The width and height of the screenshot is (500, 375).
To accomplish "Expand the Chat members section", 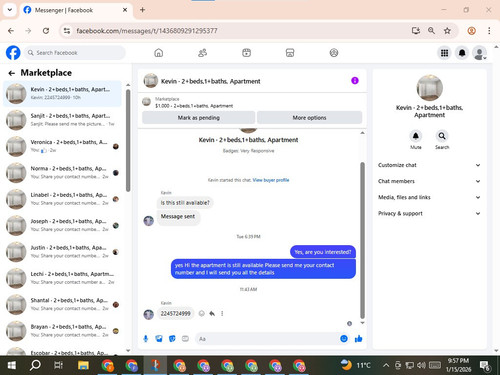I will (x=429, y=181).
